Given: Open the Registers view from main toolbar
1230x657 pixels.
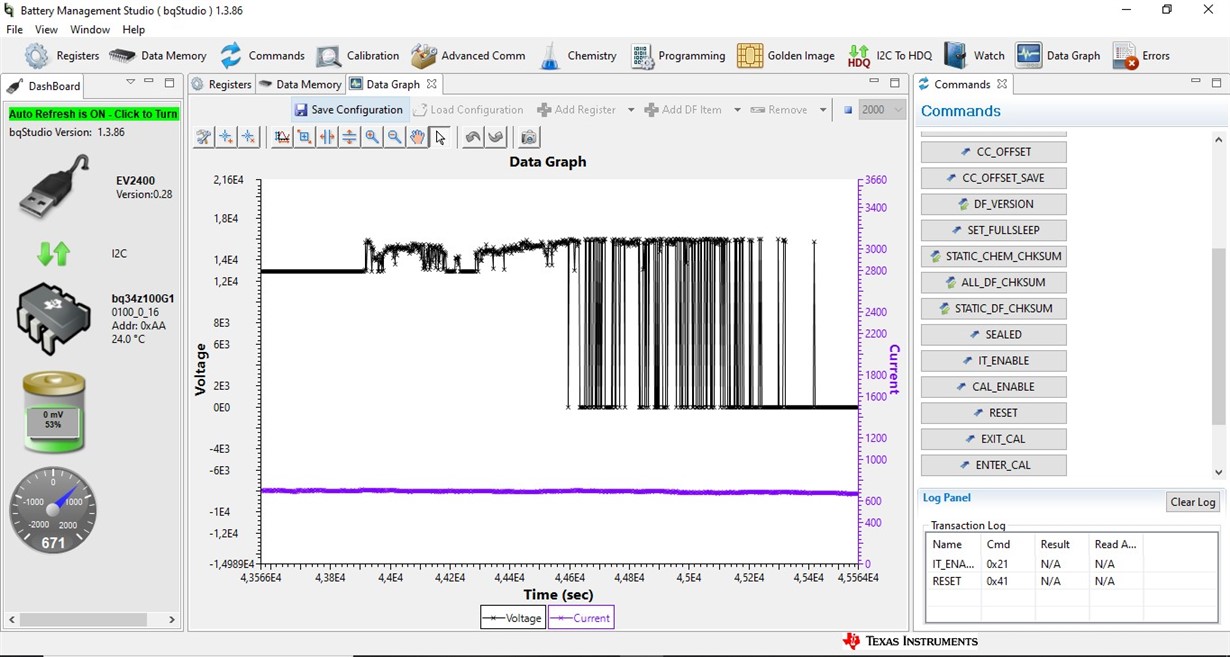Looking at the screenshot, I should (x=62, y=56).
